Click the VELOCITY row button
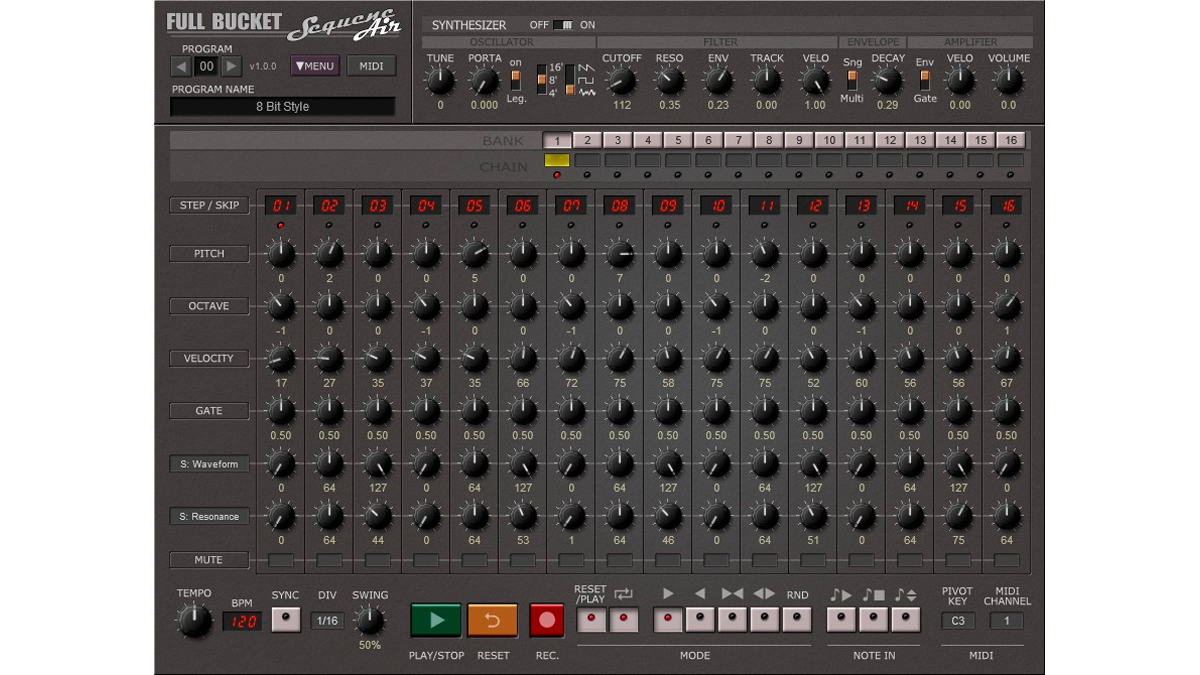Image resolution: width=1200 pixels, height=675 pixels. [x=209, y=358]
